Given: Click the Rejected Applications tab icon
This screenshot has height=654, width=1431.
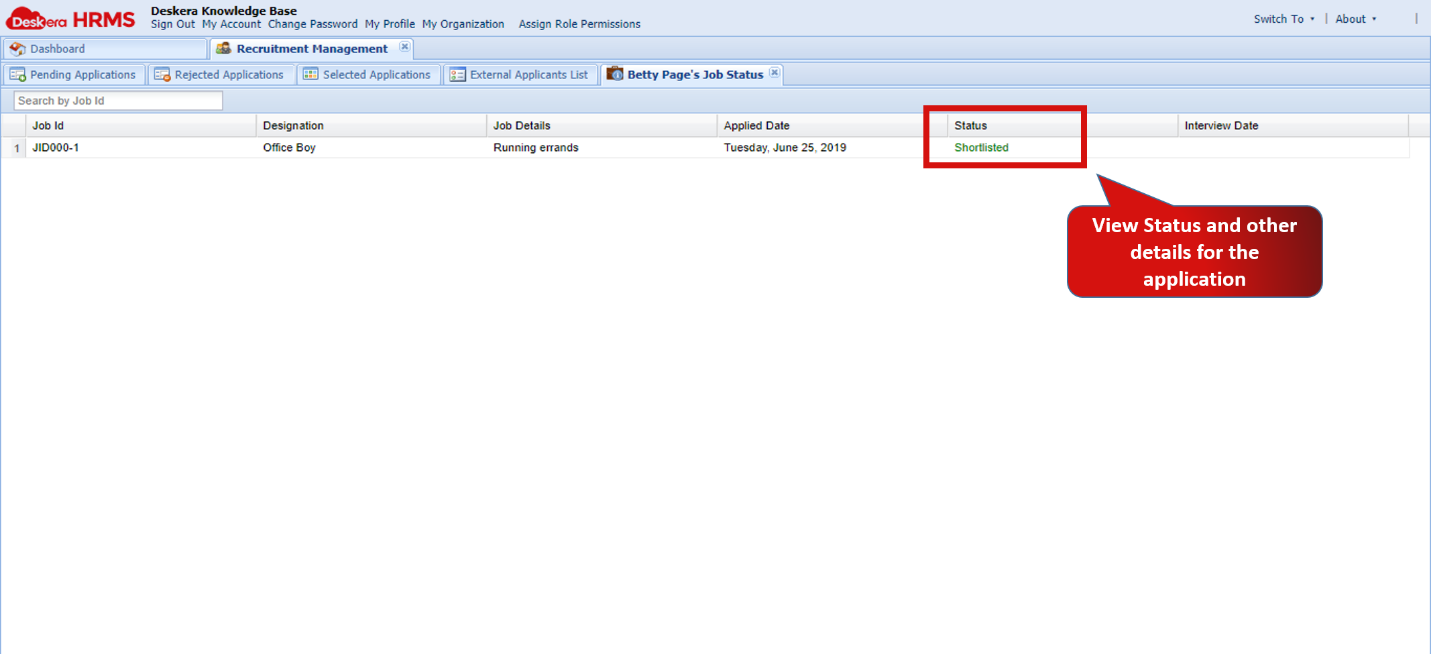Looking at the screenshot, I should [x=163, y=75].
